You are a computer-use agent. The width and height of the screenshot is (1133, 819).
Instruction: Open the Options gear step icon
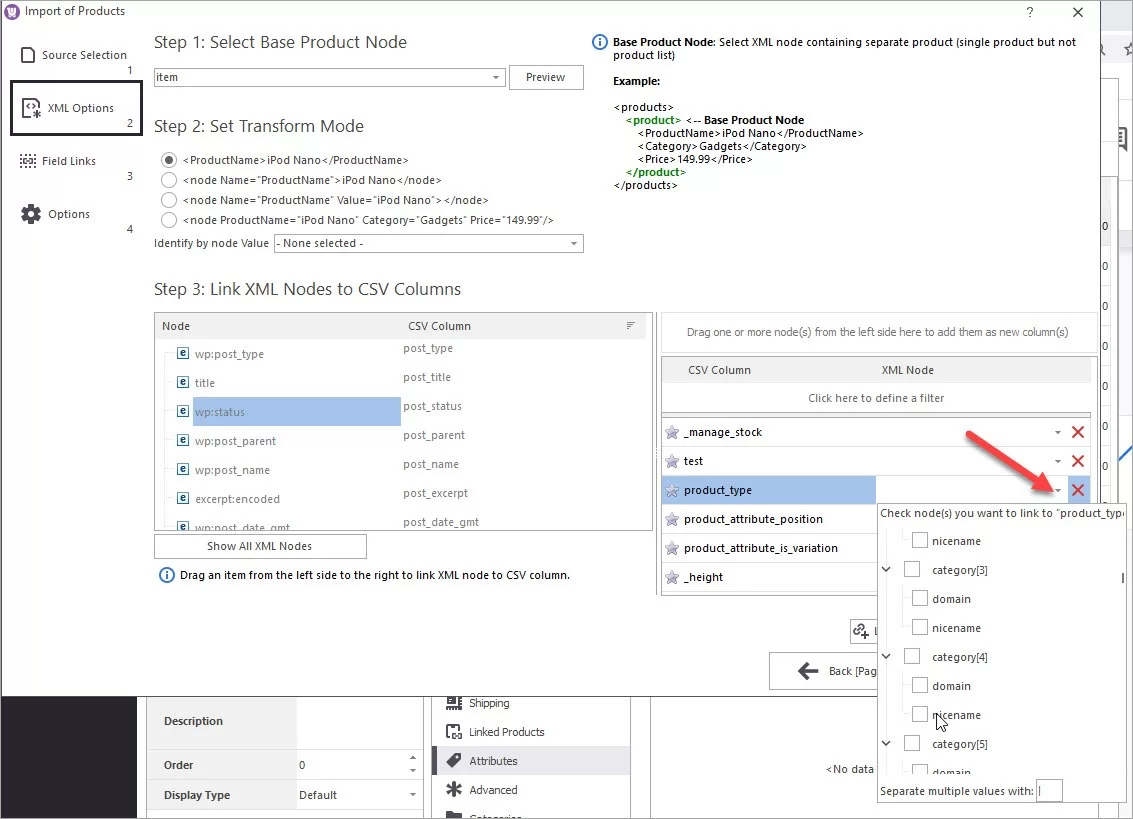(x=33, y=212)
